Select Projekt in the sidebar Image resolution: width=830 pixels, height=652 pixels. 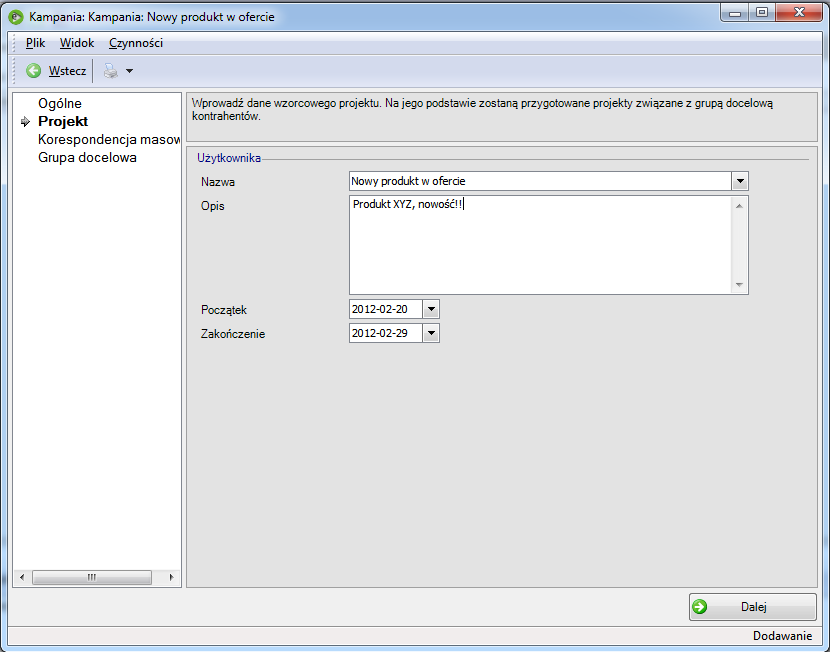(63, 121)
